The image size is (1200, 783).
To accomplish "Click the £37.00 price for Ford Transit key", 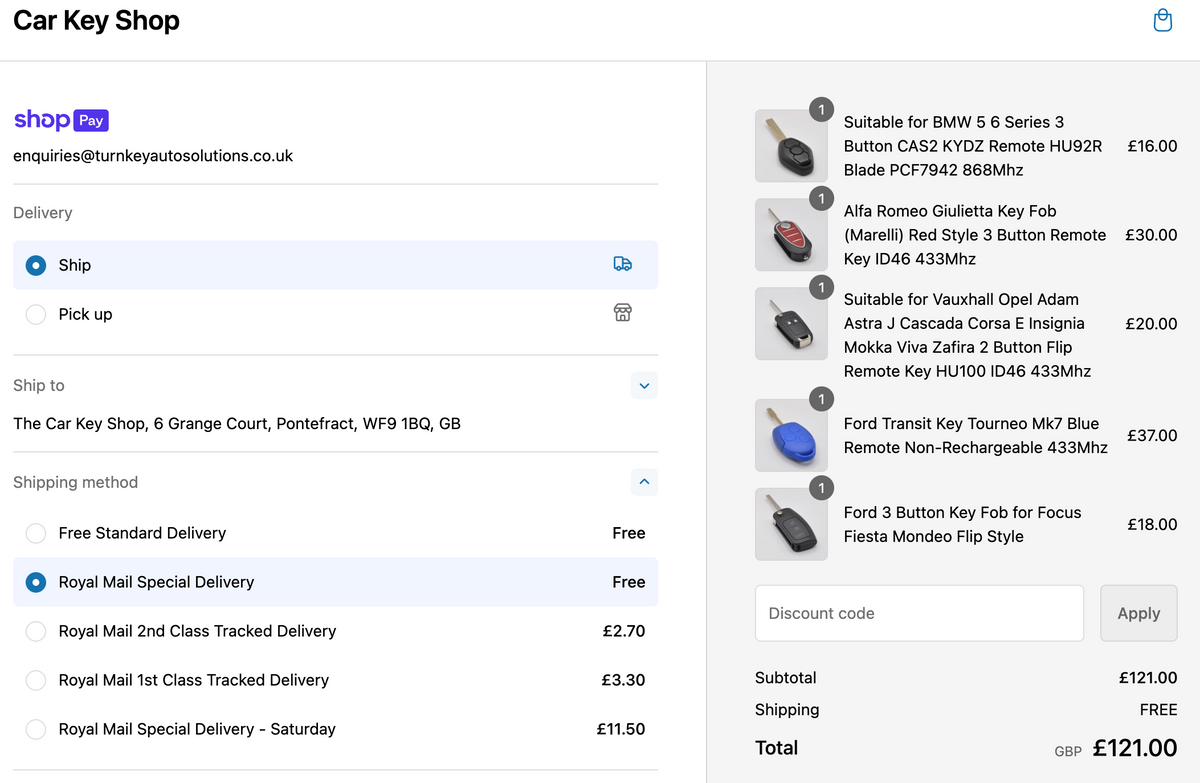I will point(1152,435).
